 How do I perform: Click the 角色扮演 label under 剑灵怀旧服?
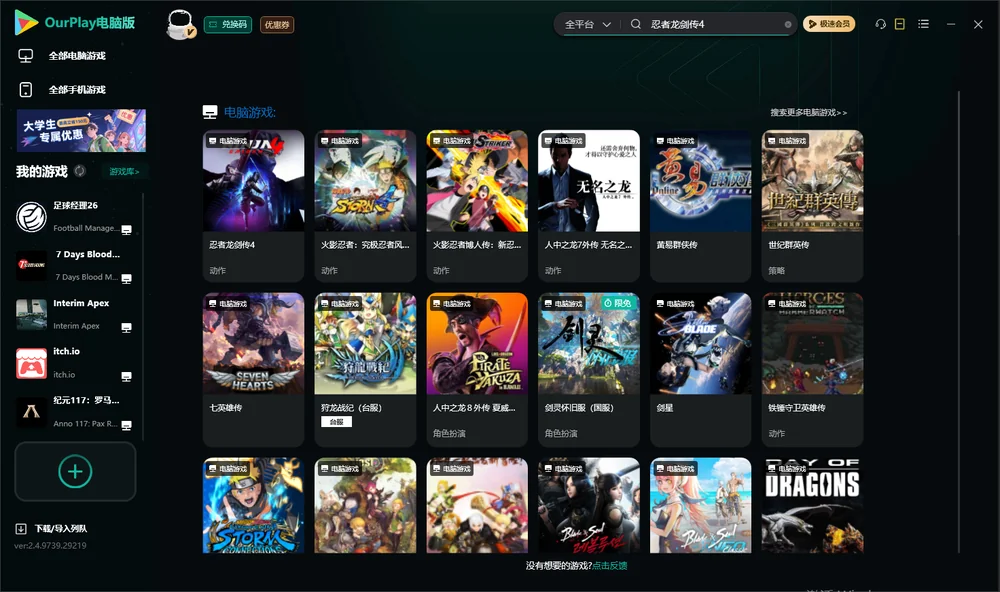coord(561,433)
